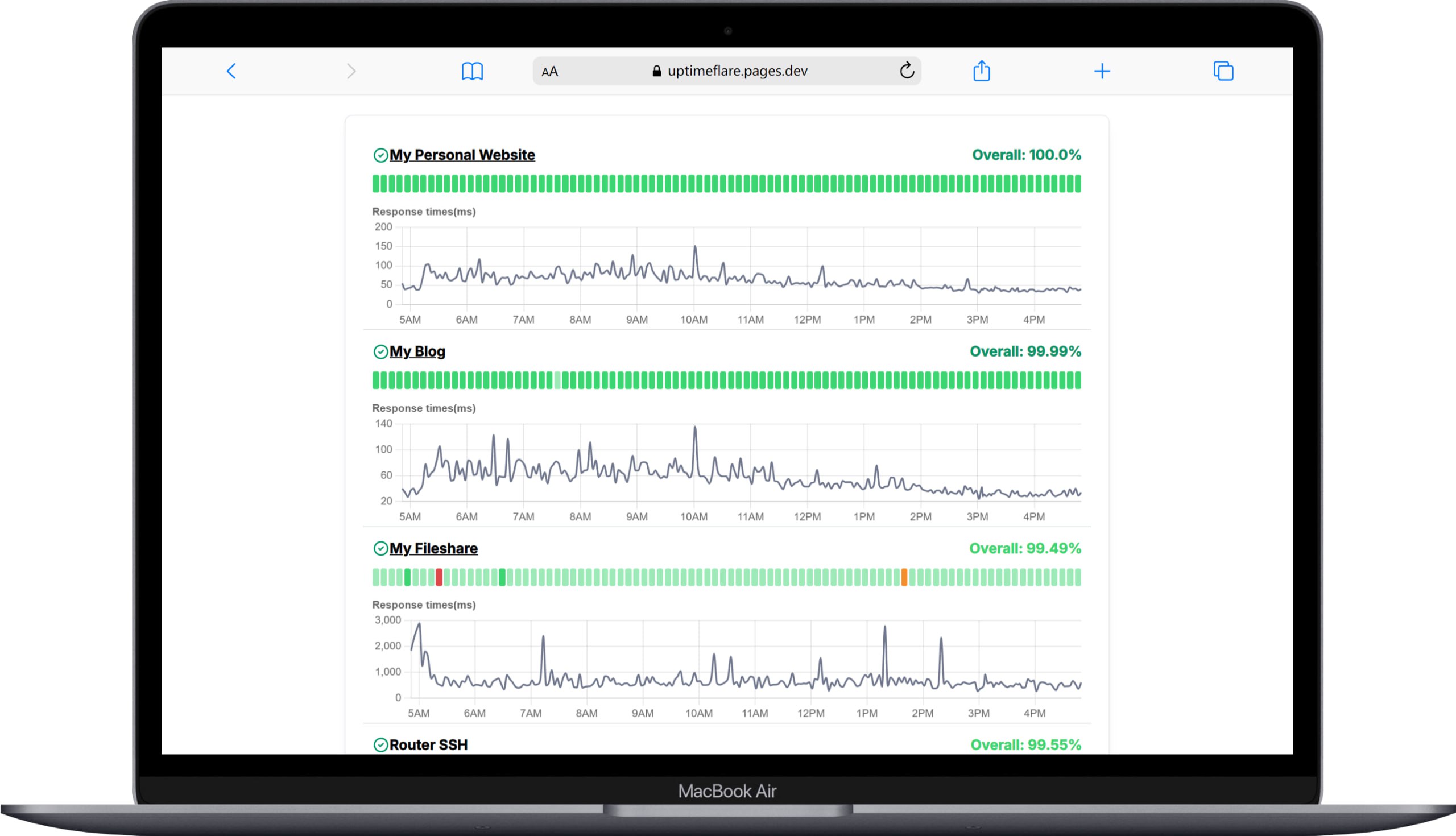Viewport: 1456px width, 836px height.
Task: Click Response times(ms) label under My Fileshare
Action: point(424,605)
